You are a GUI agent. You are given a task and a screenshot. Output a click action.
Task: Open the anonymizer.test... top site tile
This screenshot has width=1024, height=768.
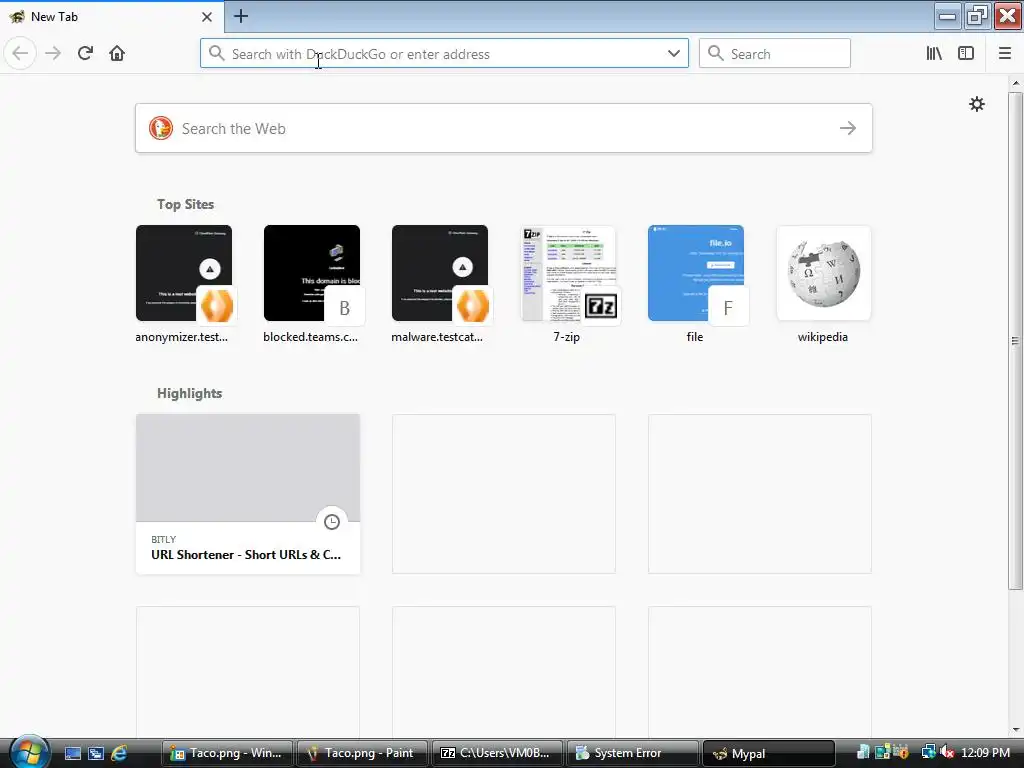[184, 284]
